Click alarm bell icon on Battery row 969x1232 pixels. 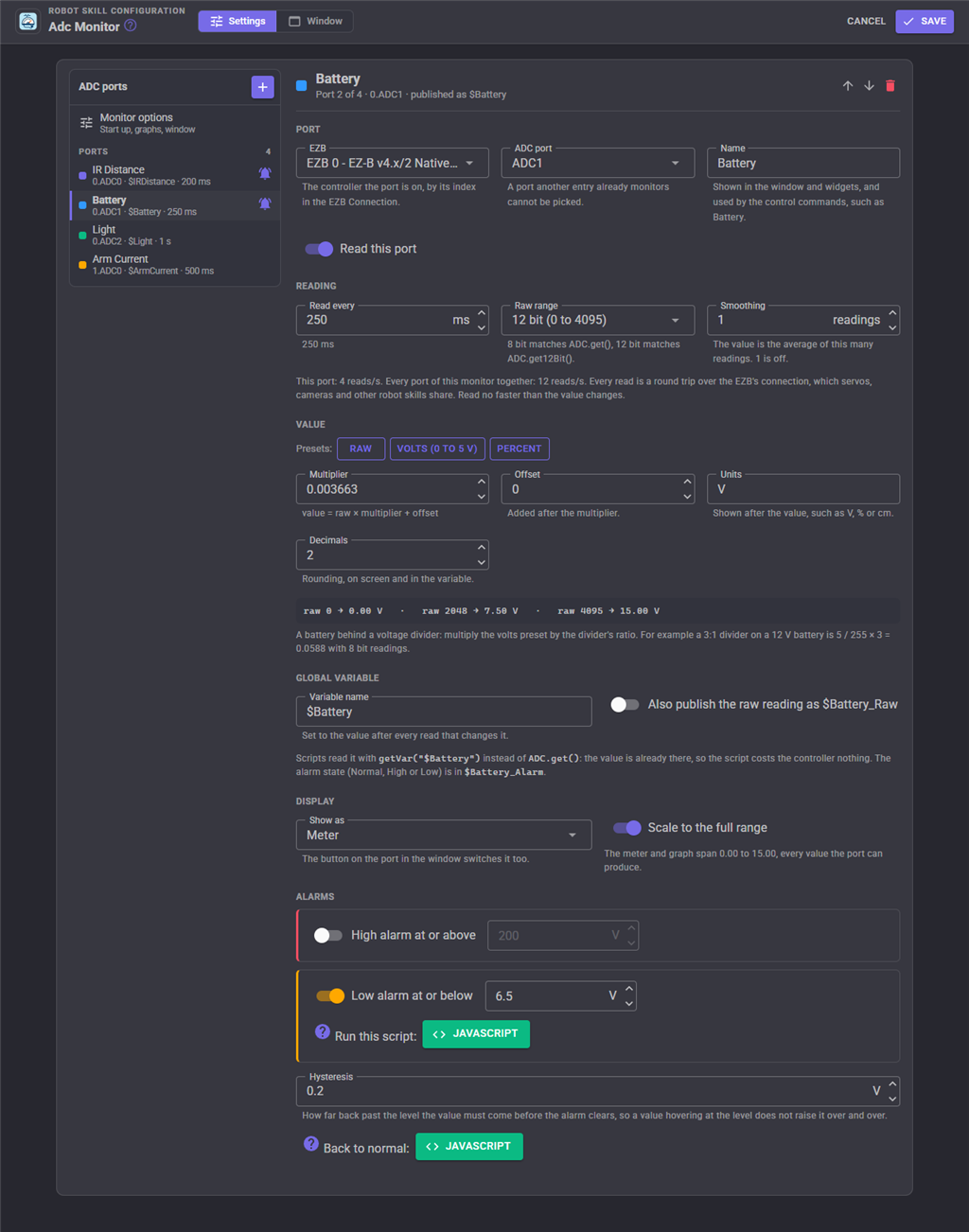(265, 204)
